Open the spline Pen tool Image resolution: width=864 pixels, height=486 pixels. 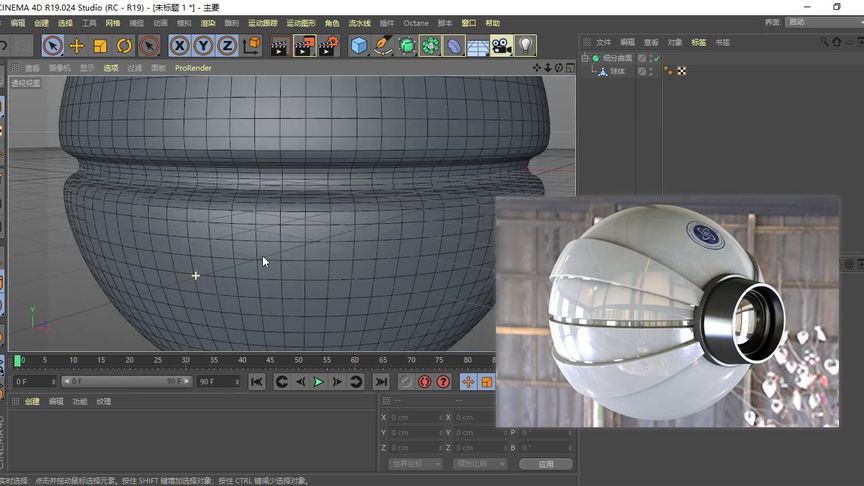point(383,45)
